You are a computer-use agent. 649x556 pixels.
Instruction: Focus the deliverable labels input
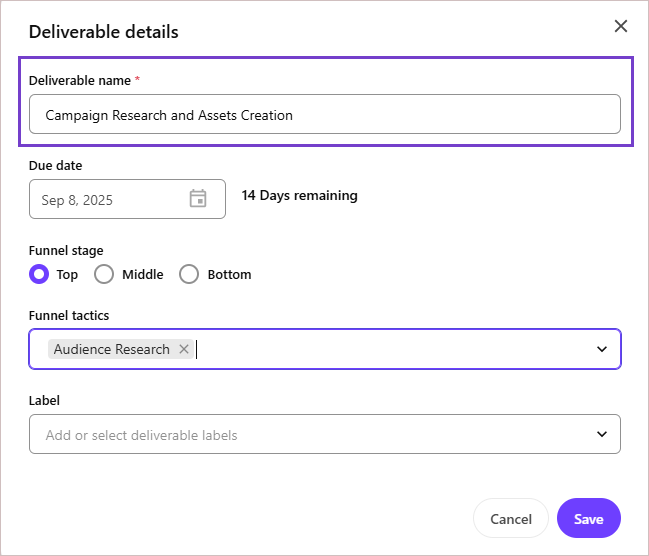tap(325, 434)
